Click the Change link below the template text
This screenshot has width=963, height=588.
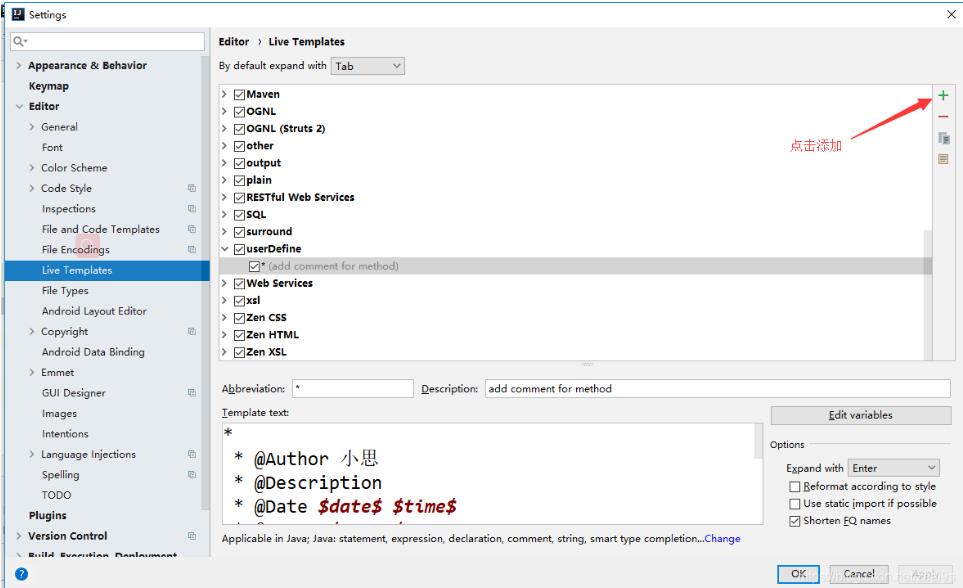click(722, 538)
